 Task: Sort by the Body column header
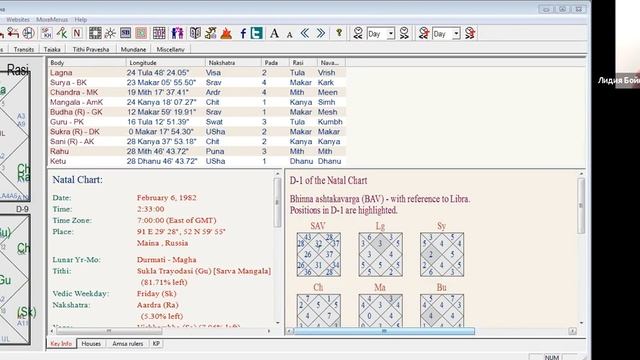tap(87, 62)
